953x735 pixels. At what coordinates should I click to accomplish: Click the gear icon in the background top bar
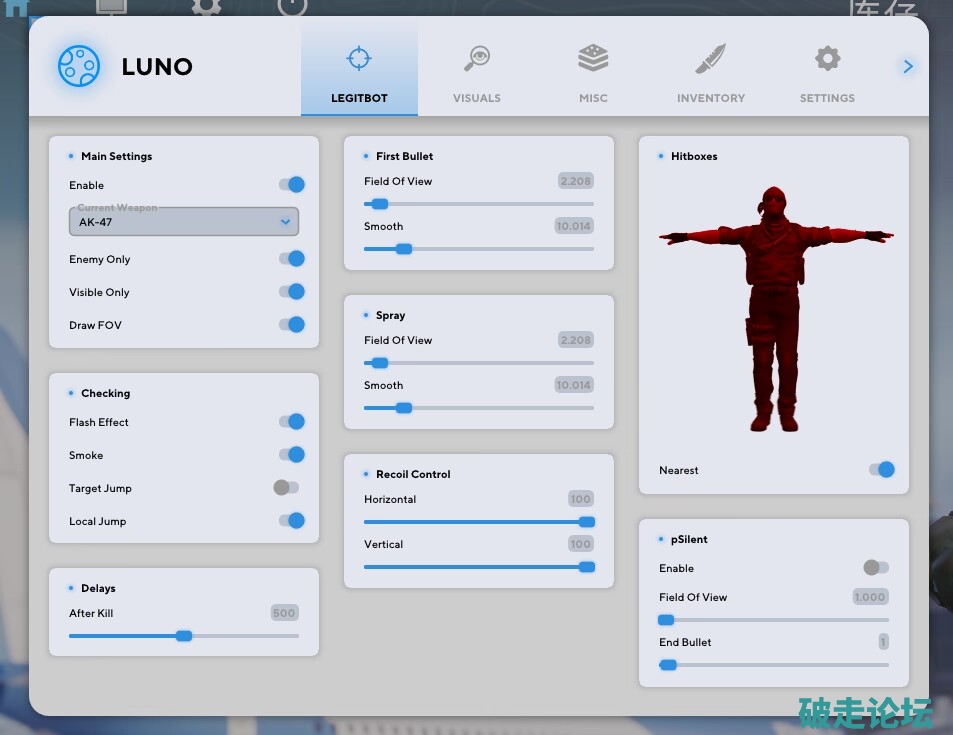coord(206,6)
